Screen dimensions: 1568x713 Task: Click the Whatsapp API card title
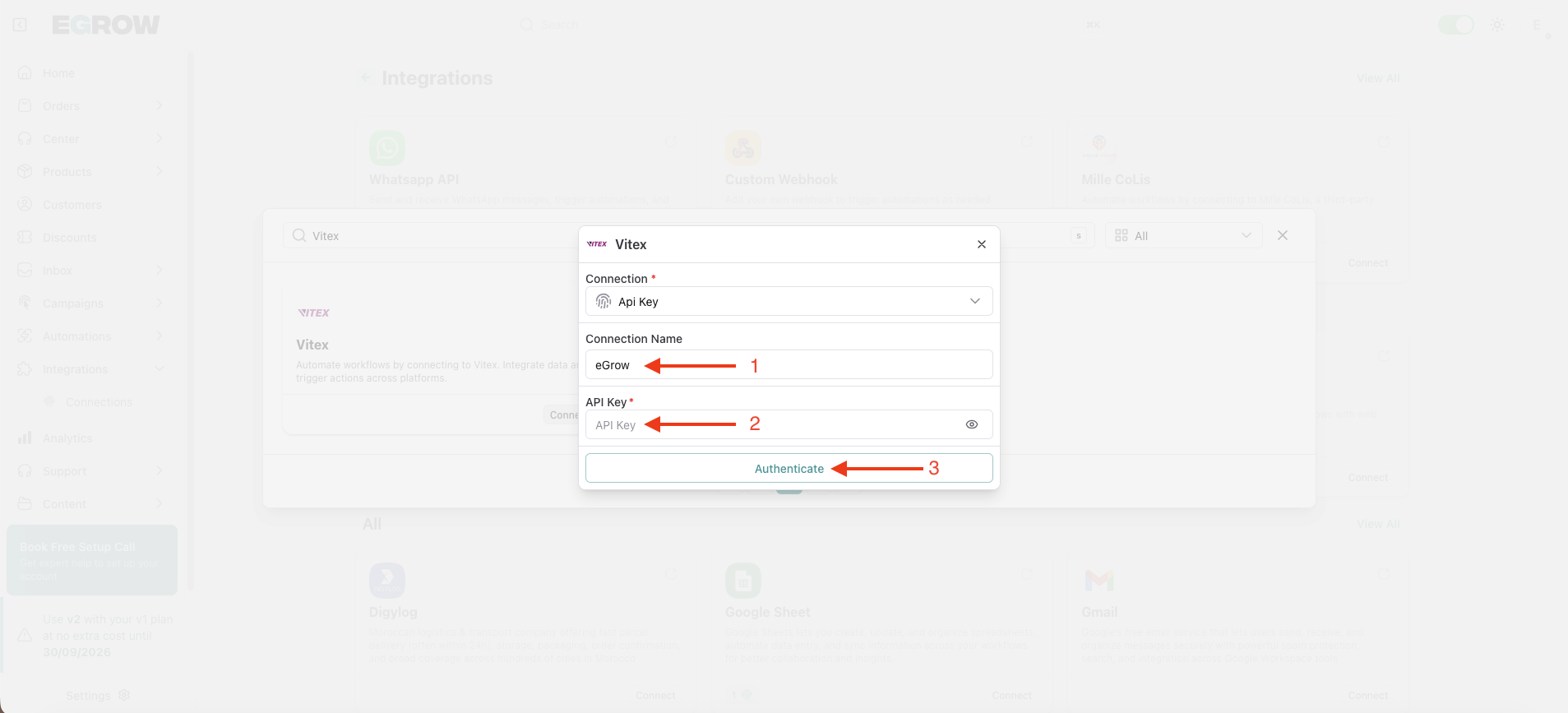coord(414,179)
